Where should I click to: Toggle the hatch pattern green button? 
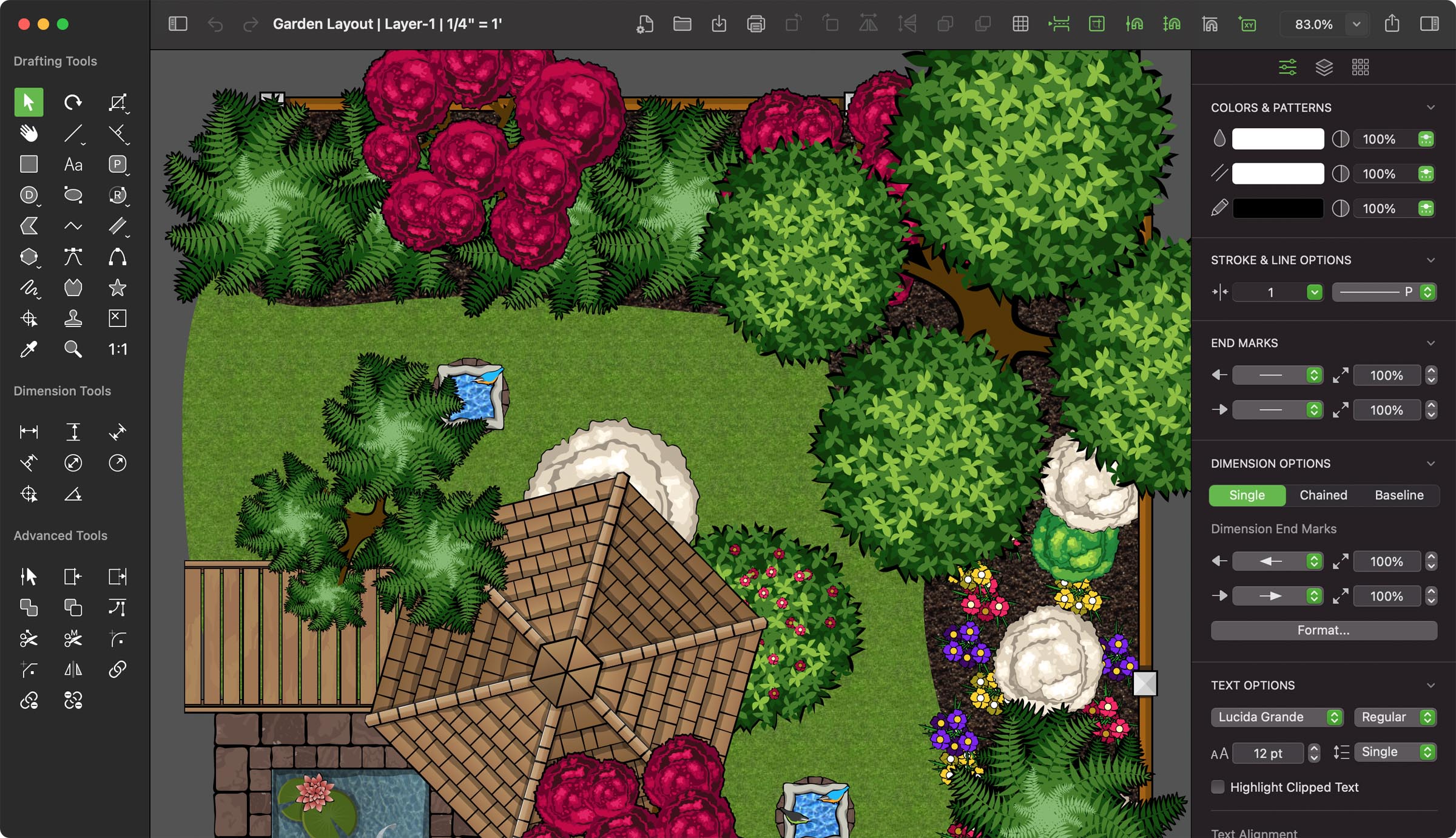click(x=1426, y=174)
